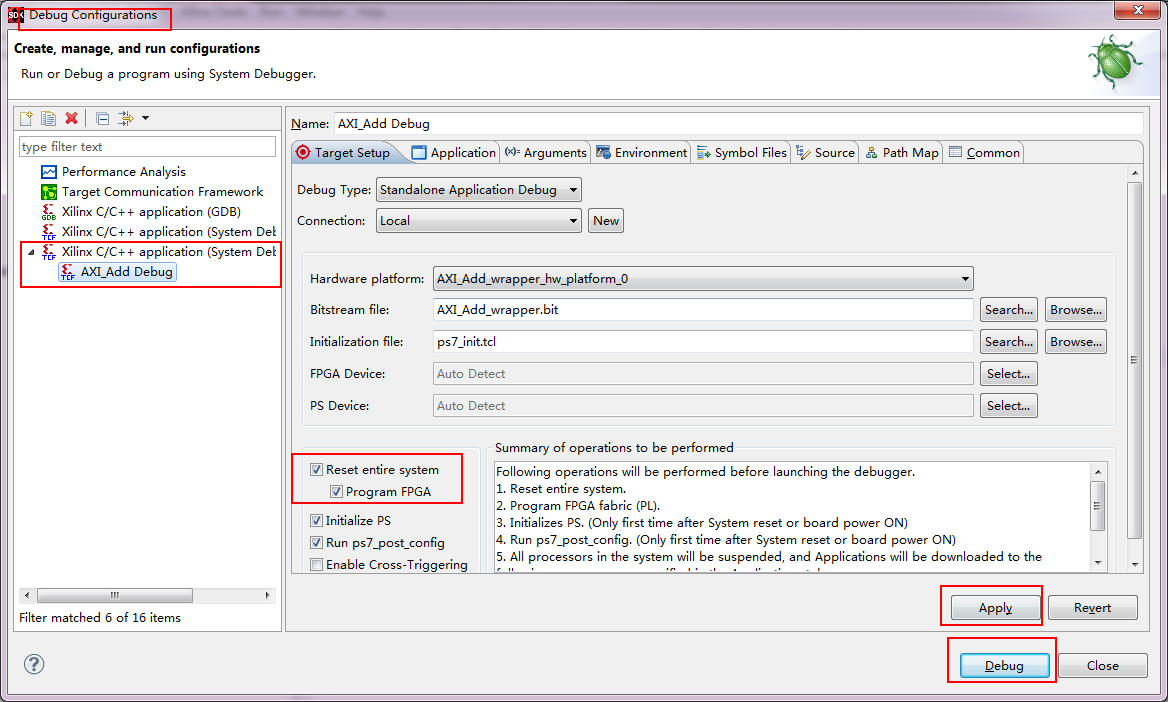This screenshot has width=1168, height=702.
Task: Click Search button for Bitstream file
Action: [1009, 310]
